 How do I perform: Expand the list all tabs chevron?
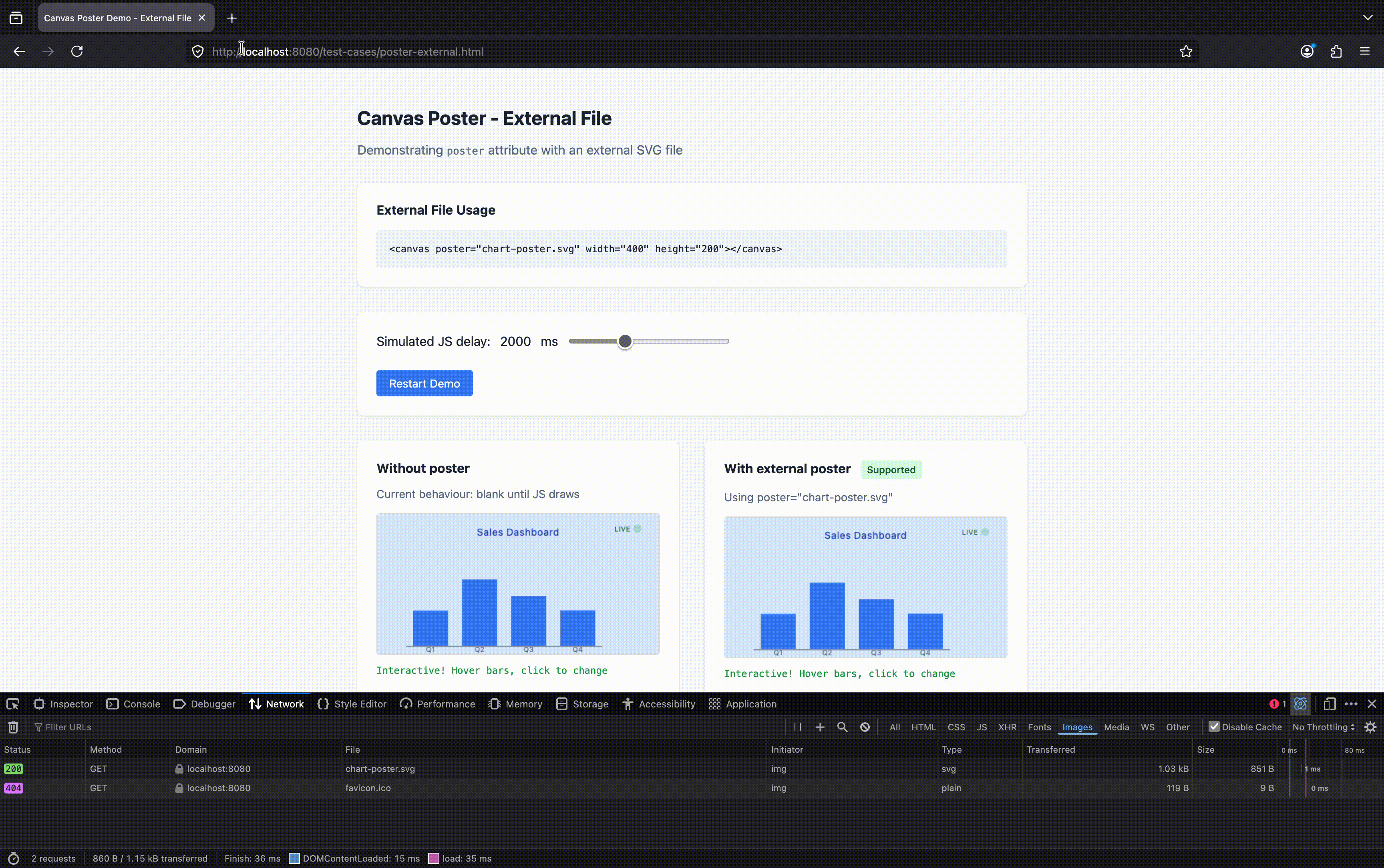pos(1367,18)
